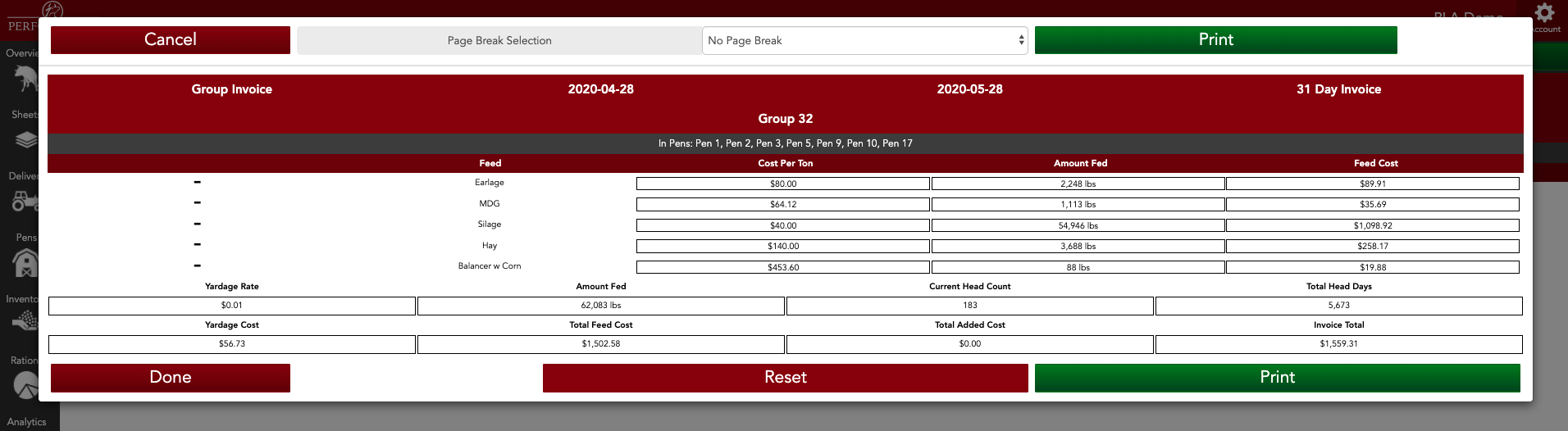Open the Deliveries tractor icon in the sidebar

click(x=23, y=200)
